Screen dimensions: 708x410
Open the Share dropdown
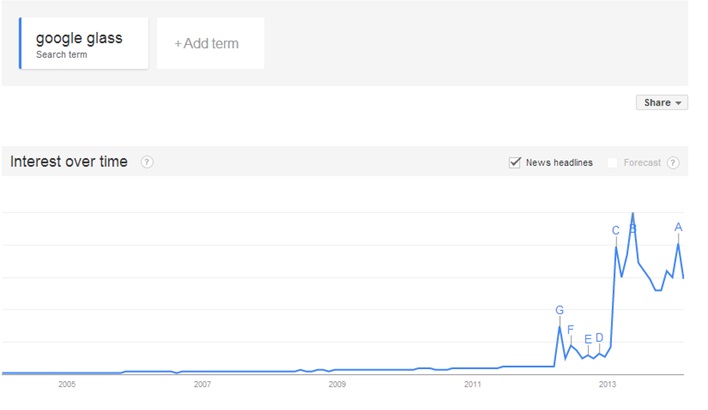662,102
